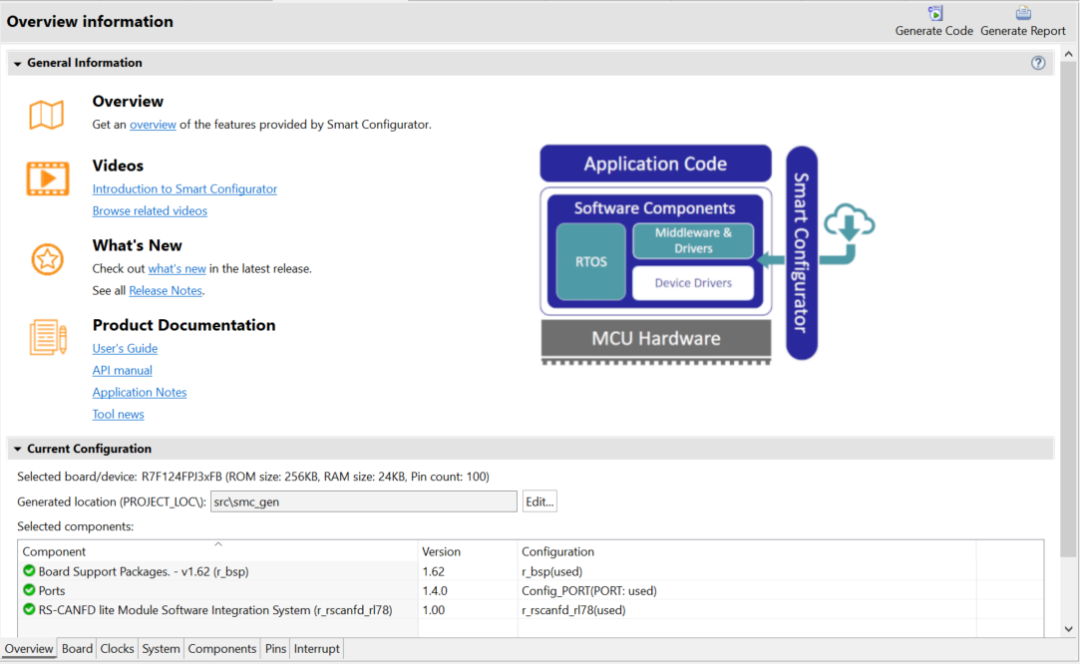
Task: Open the User's Guide link
Action: pos(125,349)
